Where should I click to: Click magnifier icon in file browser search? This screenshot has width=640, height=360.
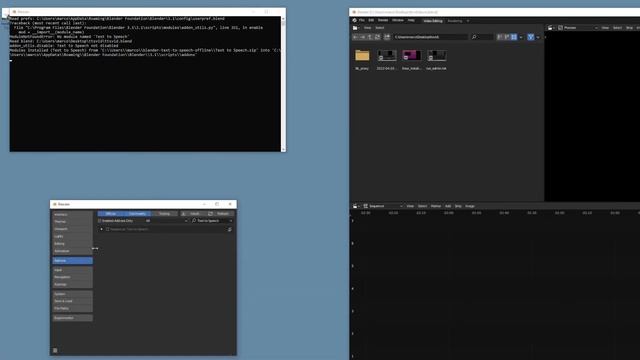(x=474, y=37)
